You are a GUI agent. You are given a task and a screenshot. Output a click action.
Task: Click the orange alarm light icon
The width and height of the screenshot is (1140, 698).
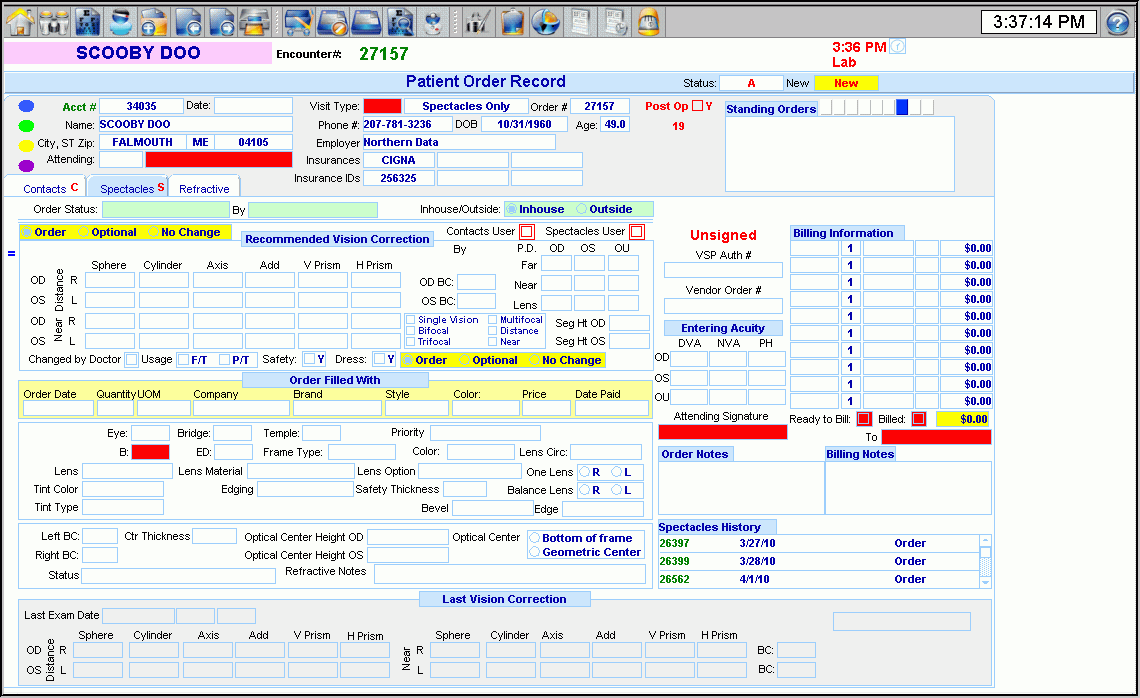point(648,20)
